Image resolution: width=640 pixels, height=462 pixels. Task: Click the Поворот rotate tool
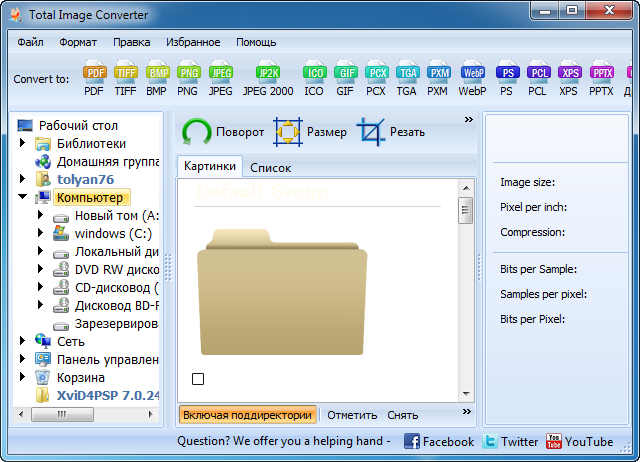click(x=224, y=132)
